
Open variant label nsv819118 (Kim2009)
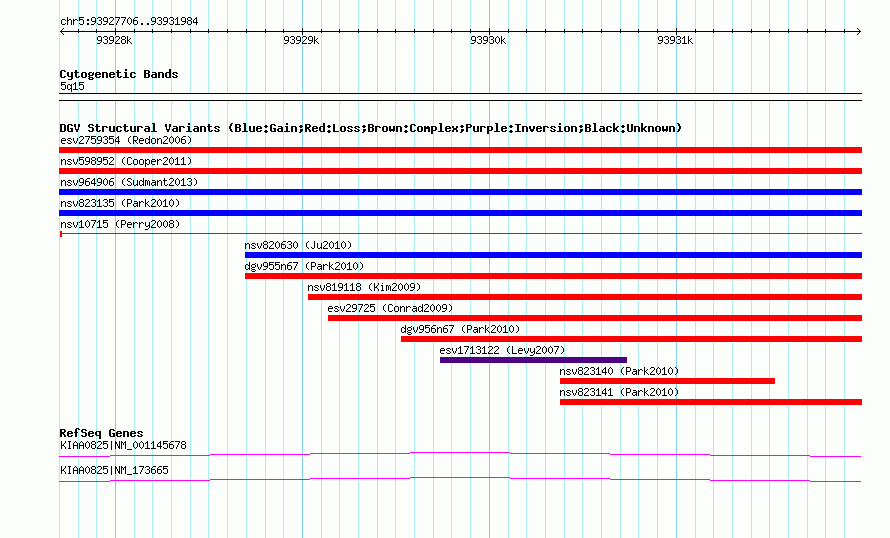364,287
